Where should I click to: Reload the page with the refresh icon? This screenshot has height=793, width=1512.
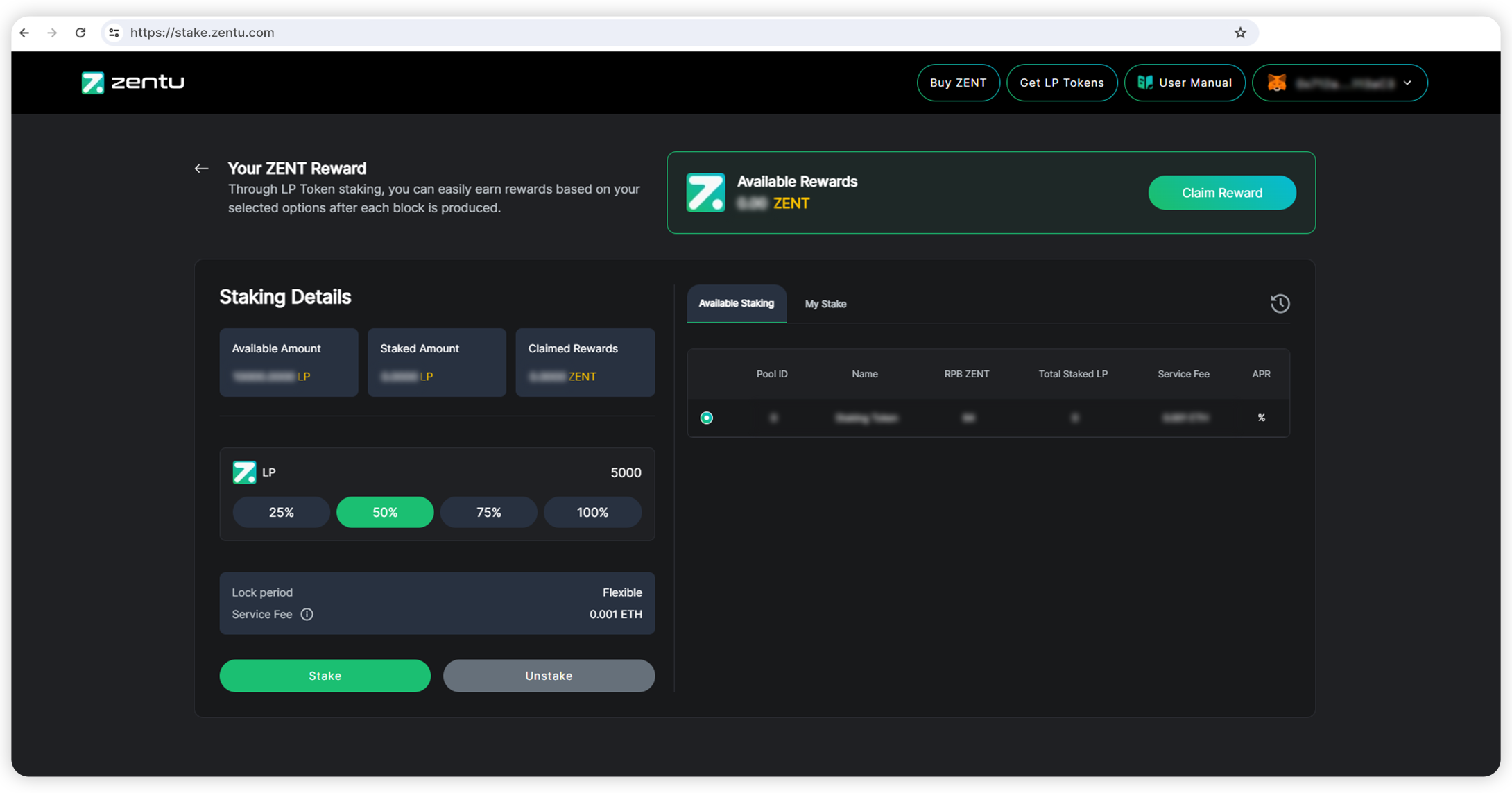point(80,33)
